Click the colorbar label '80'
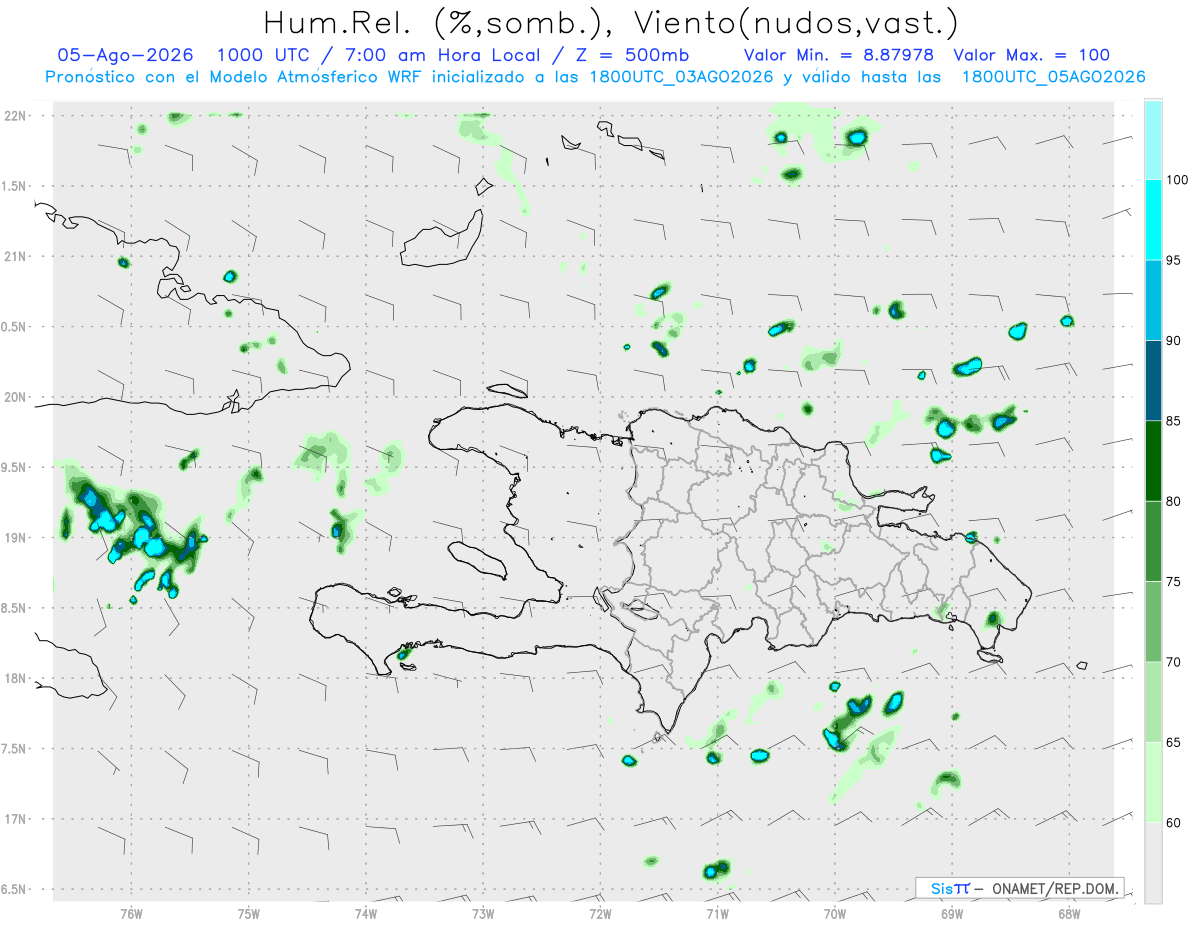This screenshot has width=1200, height=927. (1174, 501)
